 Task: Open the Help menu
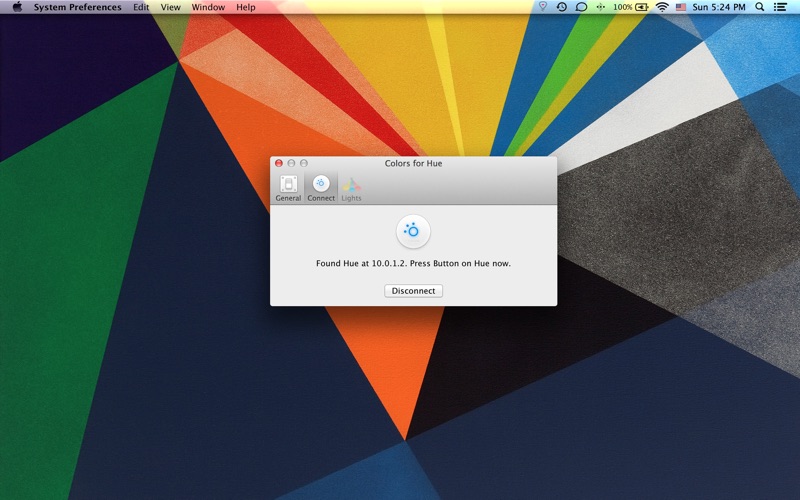click(245, 7)
